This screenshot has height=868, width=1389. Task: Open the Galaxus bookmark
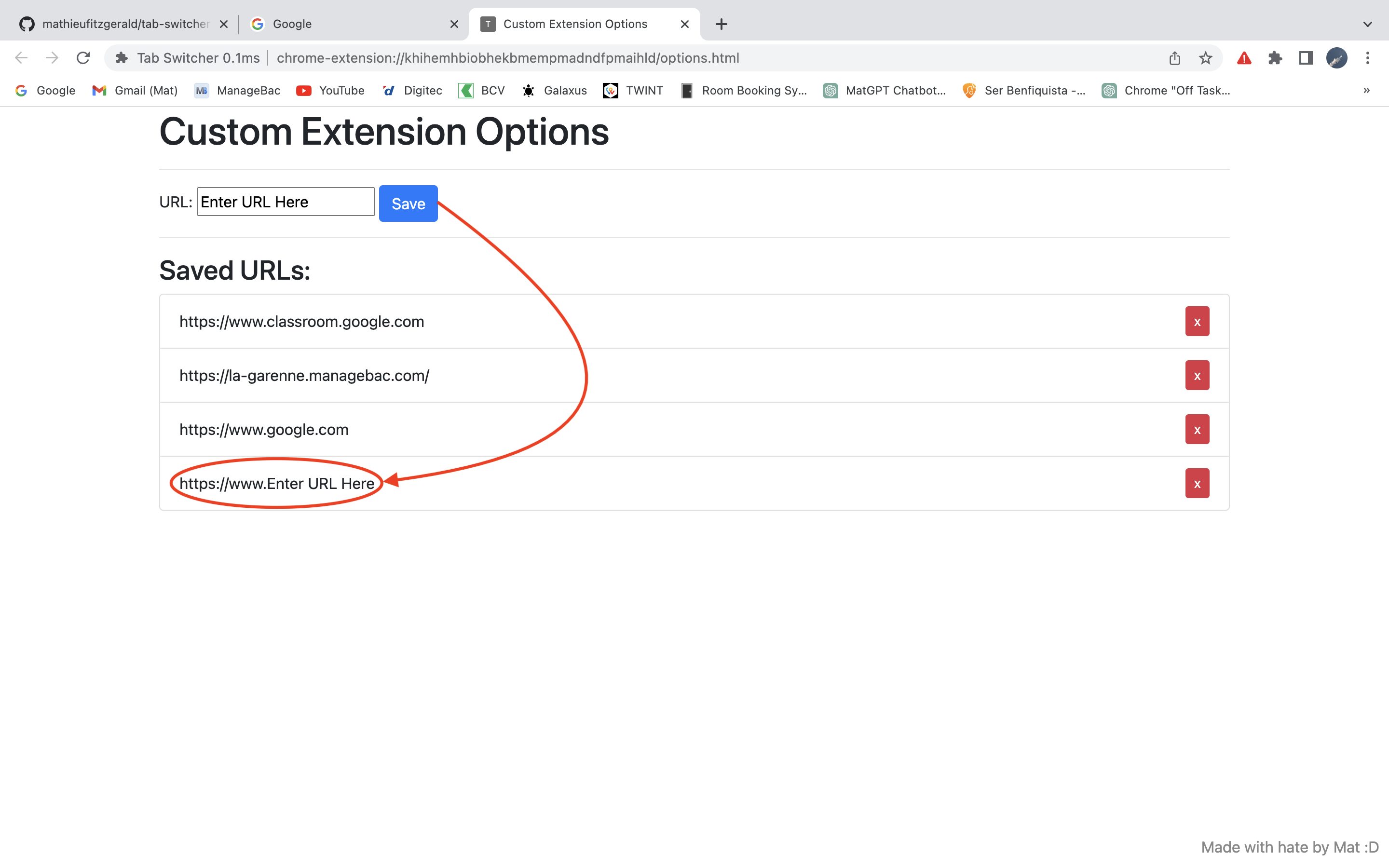[x=555, y=90]
